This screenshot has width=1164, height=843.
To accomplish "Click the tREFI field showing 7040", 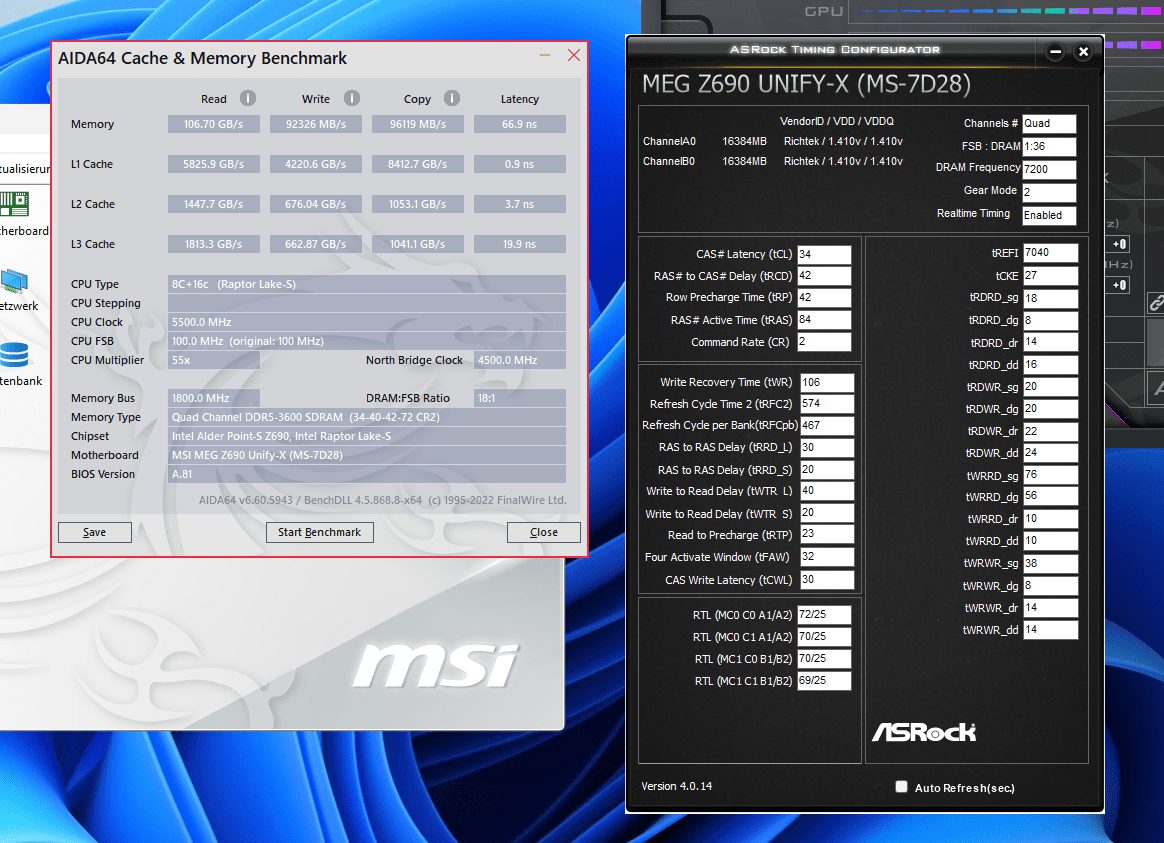I will (x=1050, y=253).
